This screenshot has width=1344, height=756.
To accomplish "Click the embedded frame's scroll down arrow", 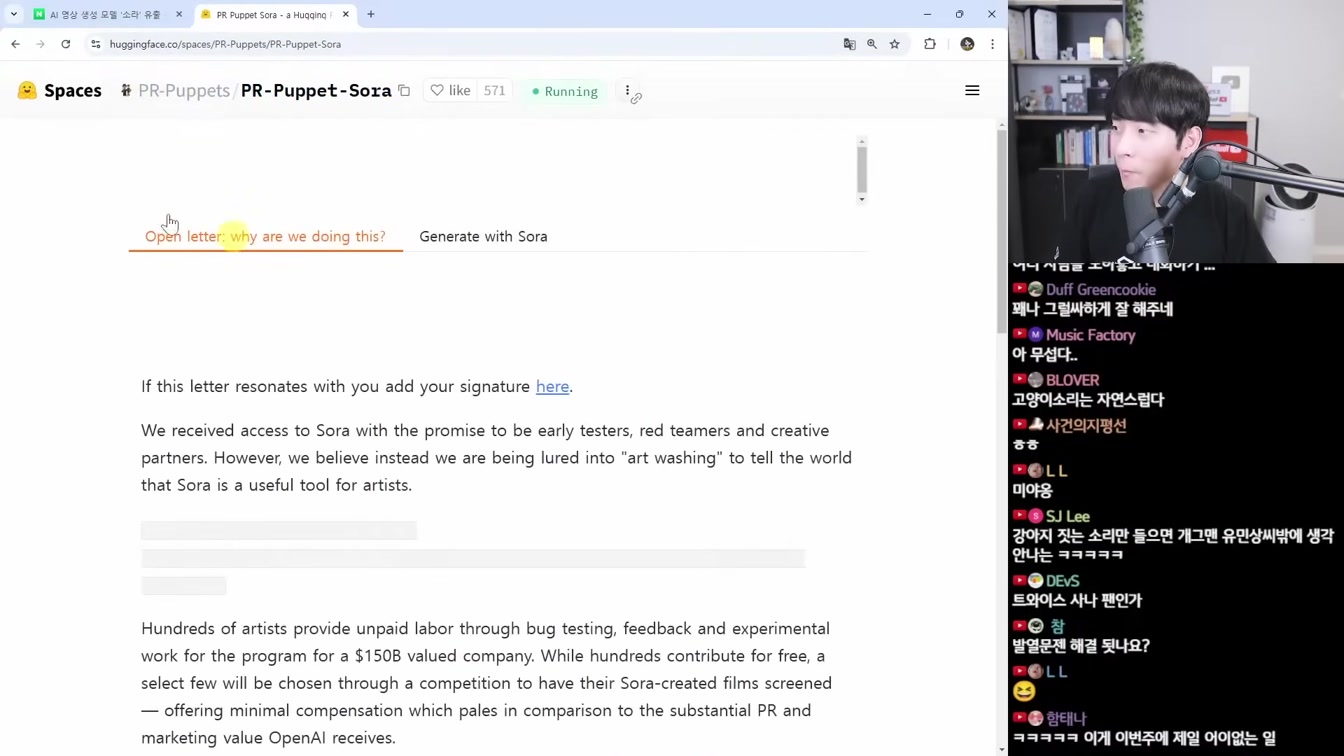I will 862,200.
